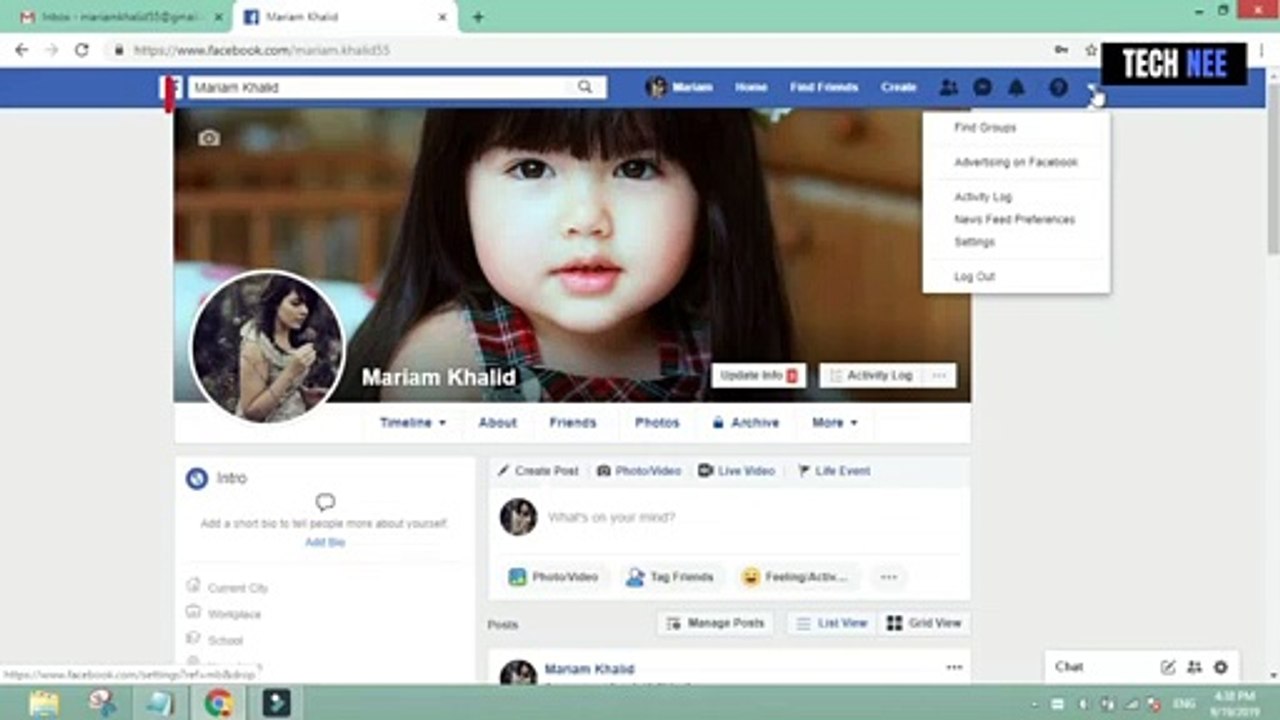Click the post options three dots on Mariam's post
The image size is (1280, 720).
point(954,668)
